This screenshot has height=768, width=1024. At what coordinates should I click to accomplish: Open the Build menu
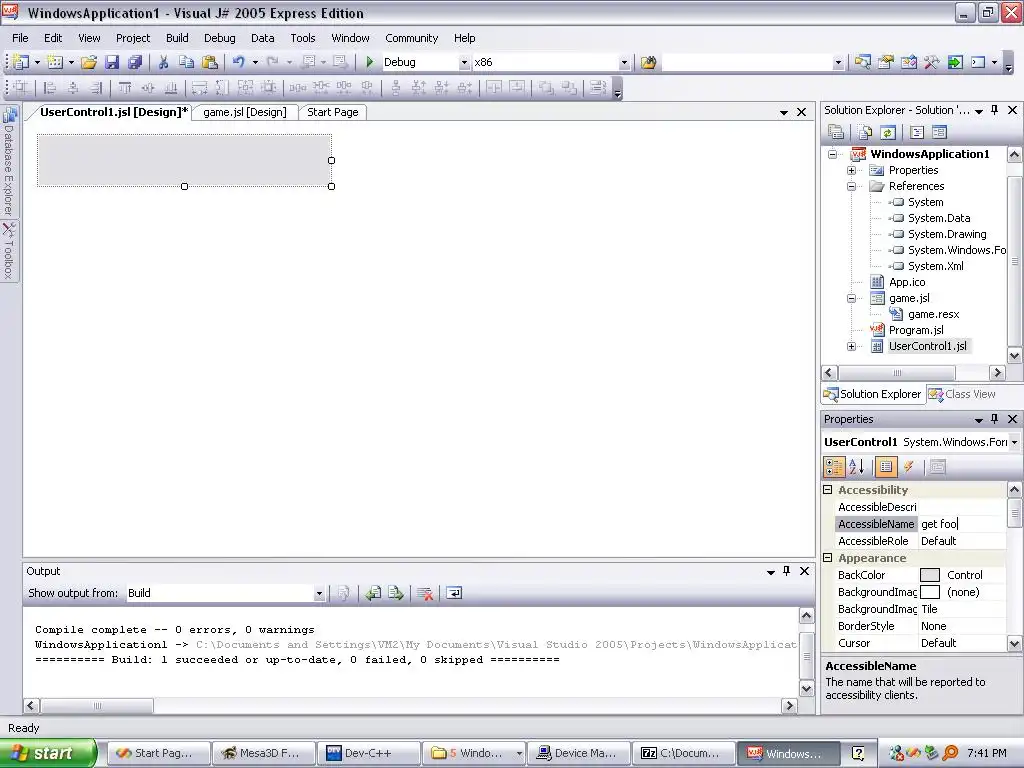point(177,38)
